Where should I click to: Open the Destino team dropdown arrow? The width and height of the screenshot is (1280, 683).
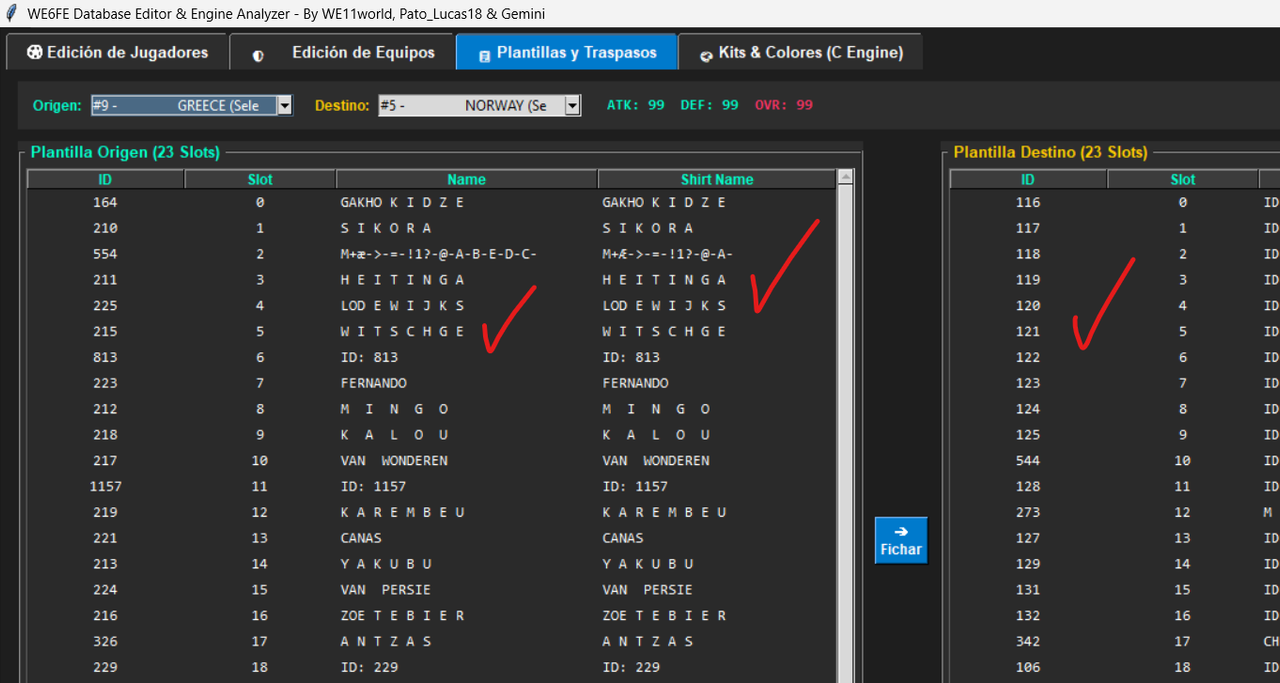click(572, 105)
